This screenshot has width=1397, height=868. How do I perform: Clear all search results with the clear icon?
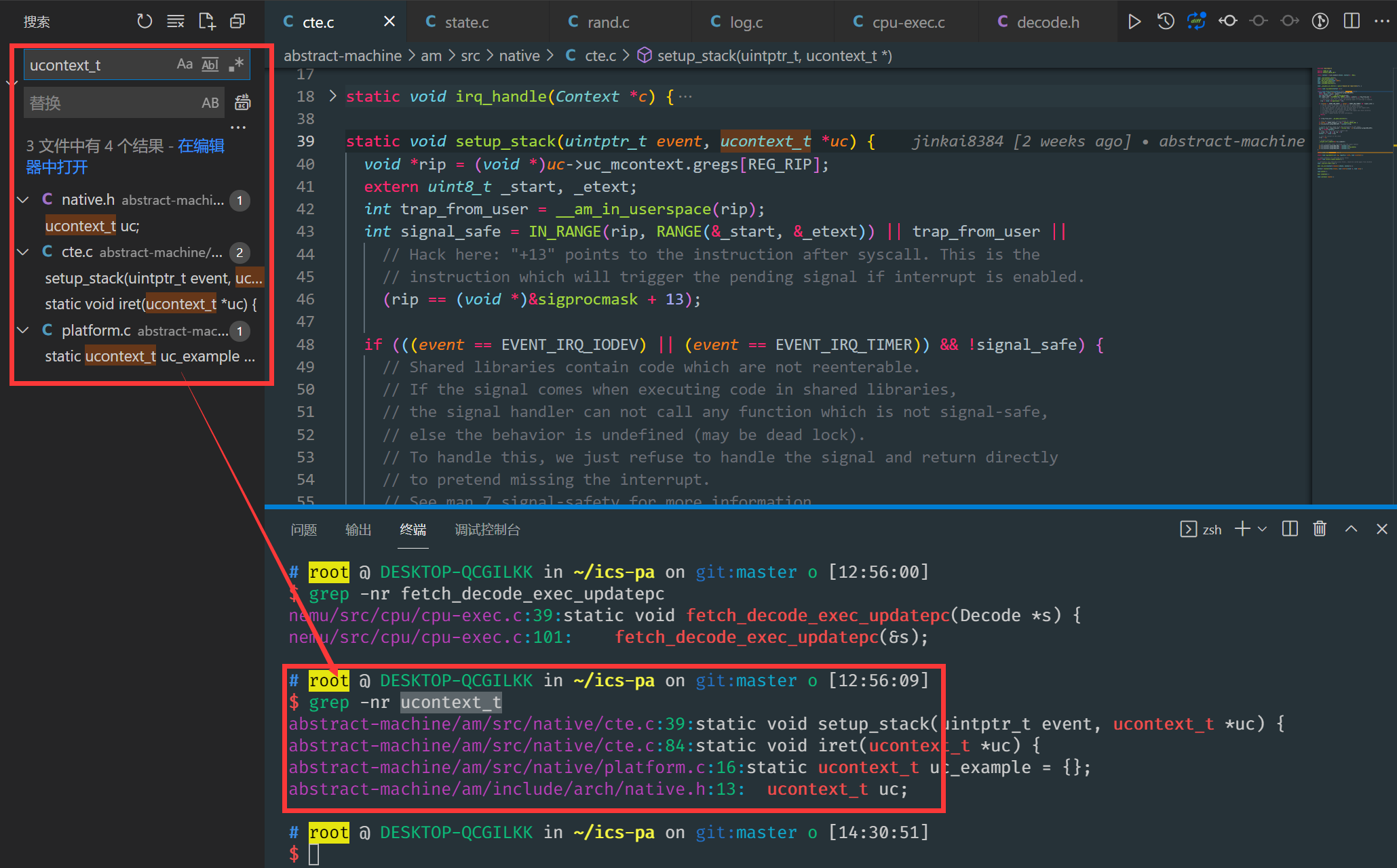[176, 21]
